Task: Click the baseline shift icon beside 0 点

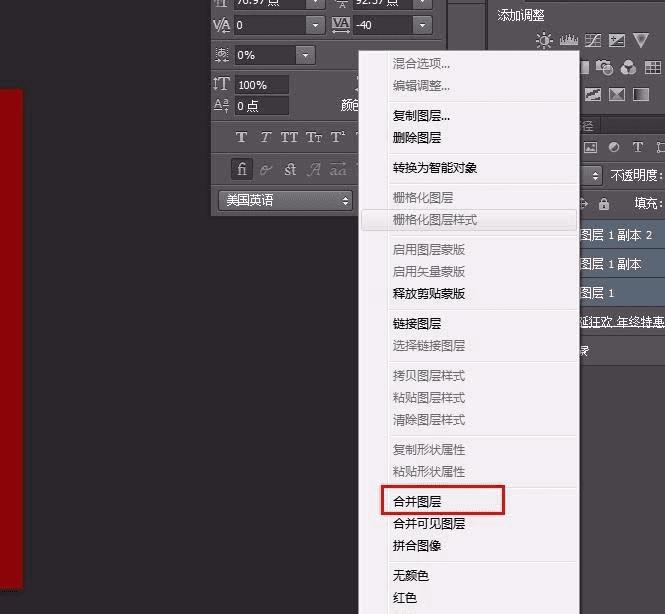Action: click(x=221, y=106)
